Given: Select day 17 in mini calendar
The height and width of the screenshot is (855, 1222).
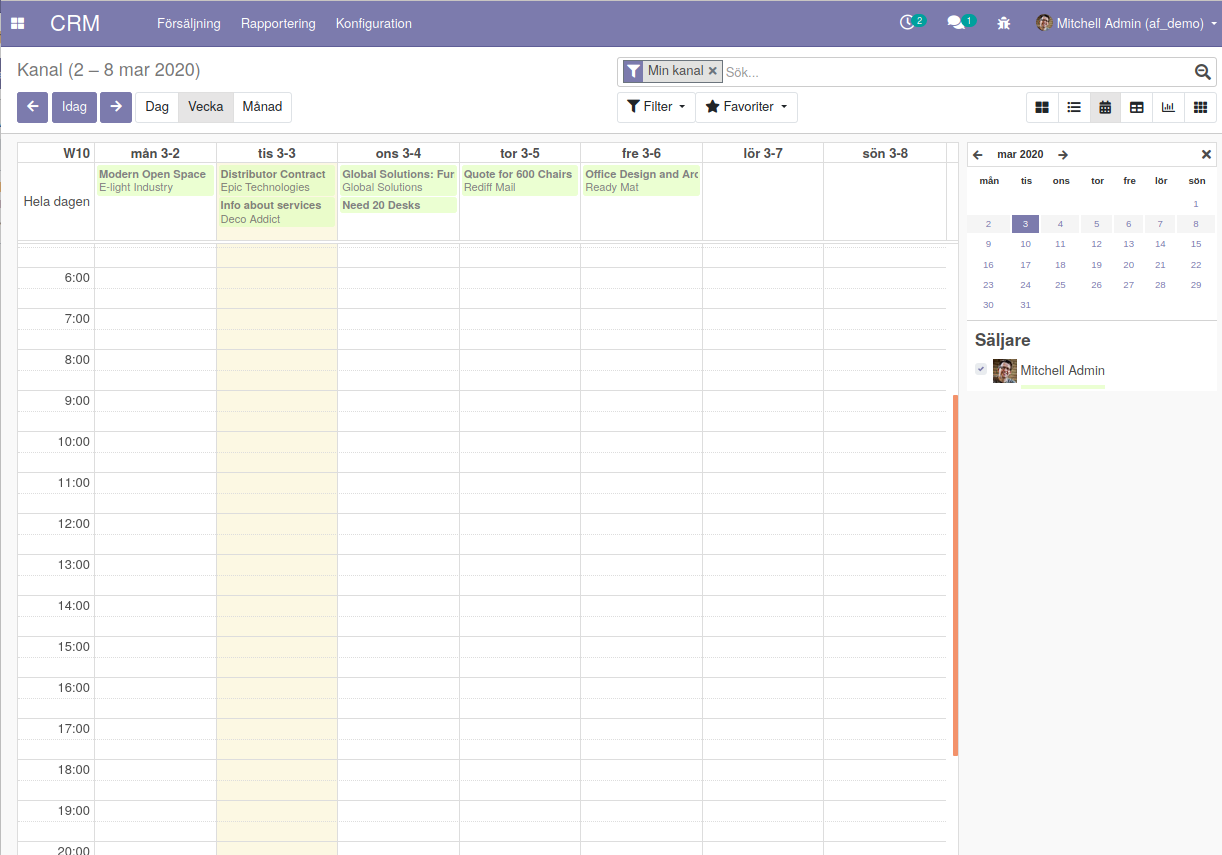Looking at the screenshot, I should [x=1025, y=265].
